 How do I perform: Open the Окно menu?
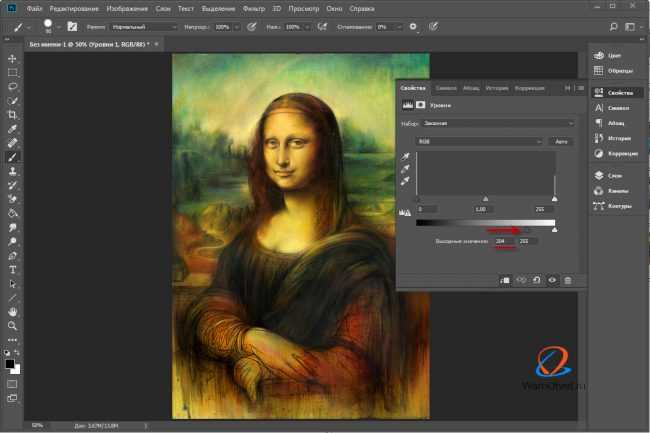[334, 8]
